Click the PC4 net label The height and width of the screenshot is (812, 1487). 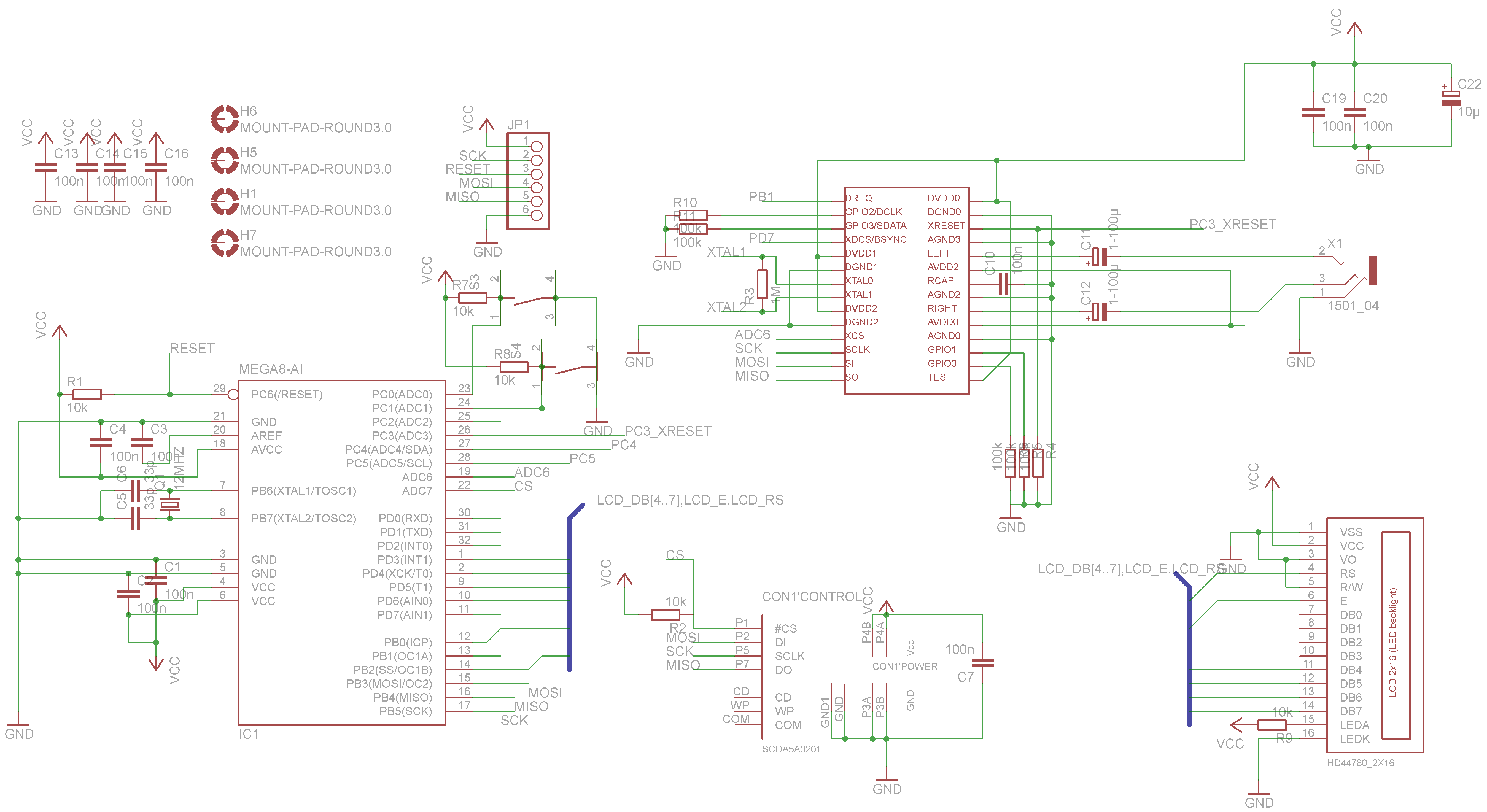pyautogui.click(x=623, y=445)
